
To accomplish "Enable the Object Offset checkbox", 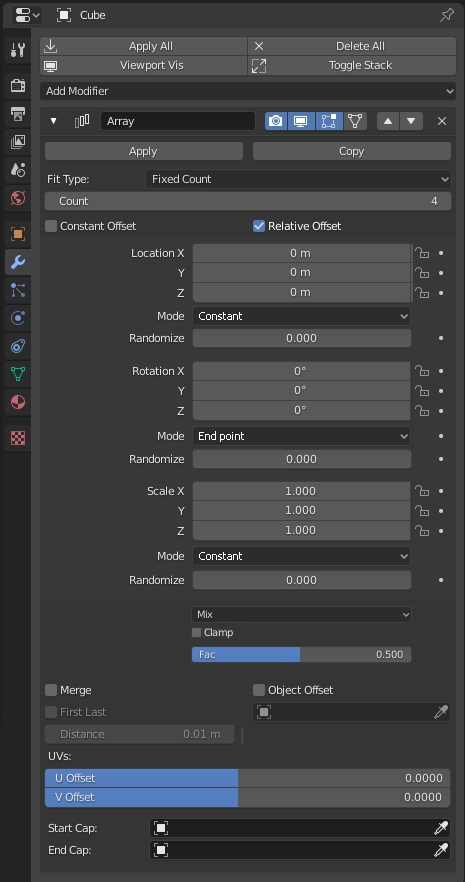I will tap(259, 690).
